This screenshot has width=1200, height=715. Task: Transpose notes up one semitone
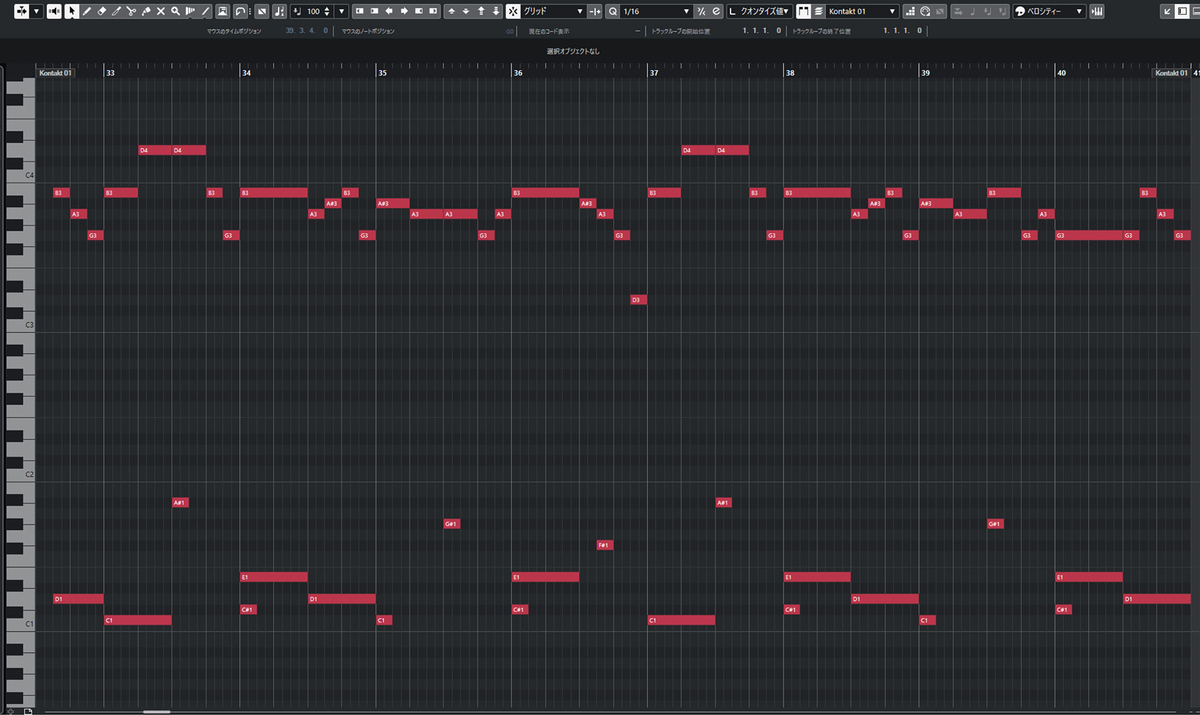tap(451, 11)
